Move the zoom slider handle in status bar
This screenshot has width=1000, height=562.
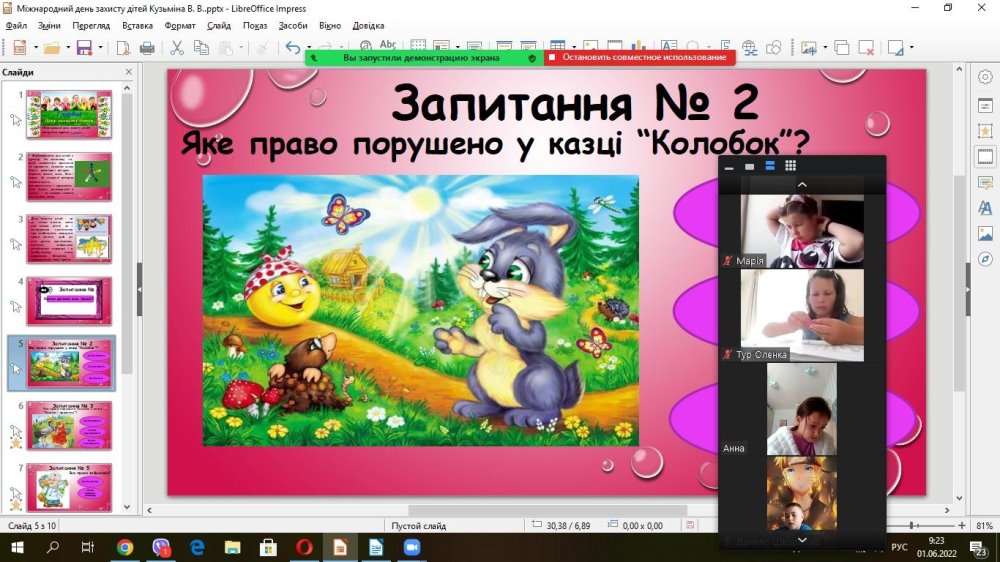point(912,525)
